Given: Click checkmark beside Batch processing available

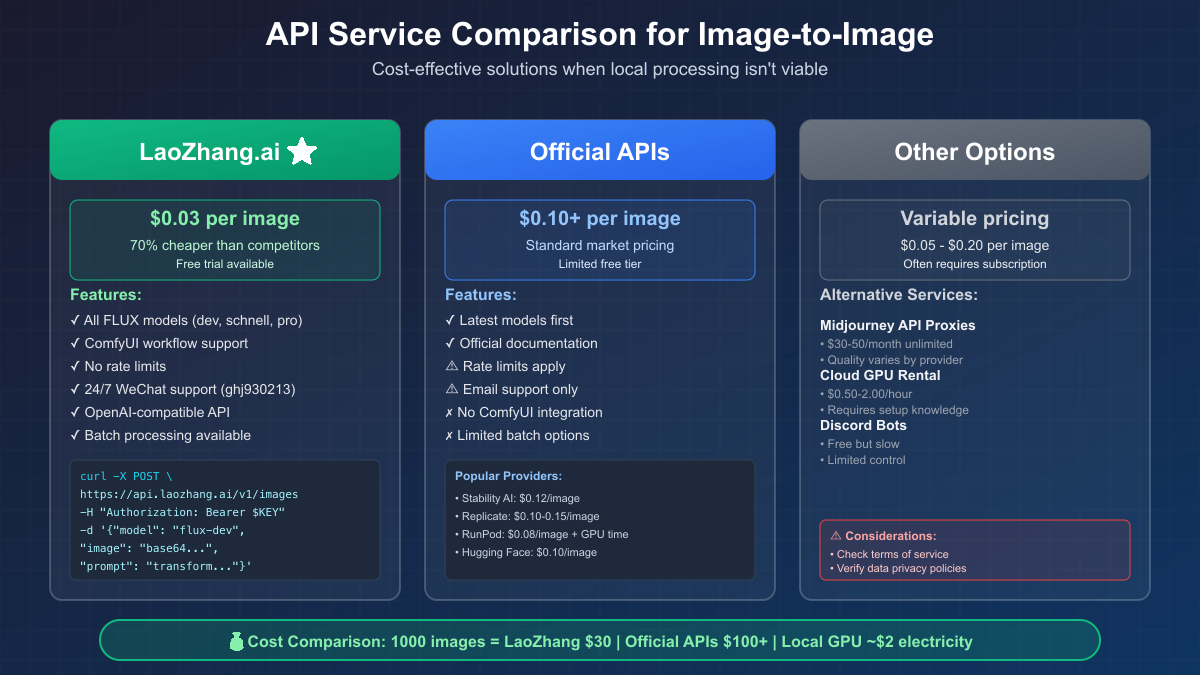Looking at the screenshot, I should click(x=75, y=436).
